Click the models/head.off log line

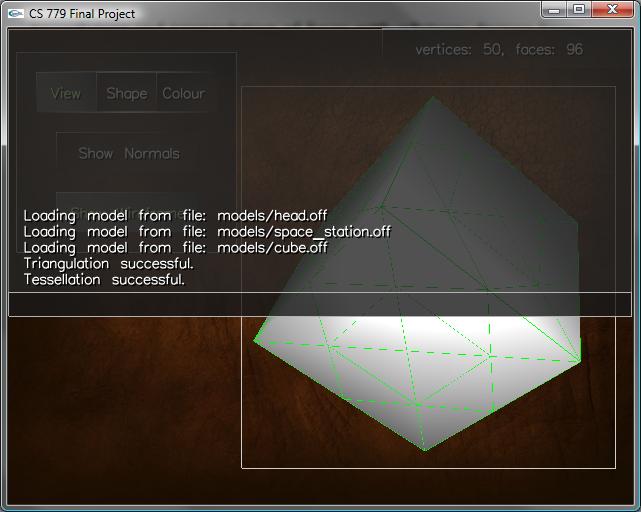(x=175, y=215)
